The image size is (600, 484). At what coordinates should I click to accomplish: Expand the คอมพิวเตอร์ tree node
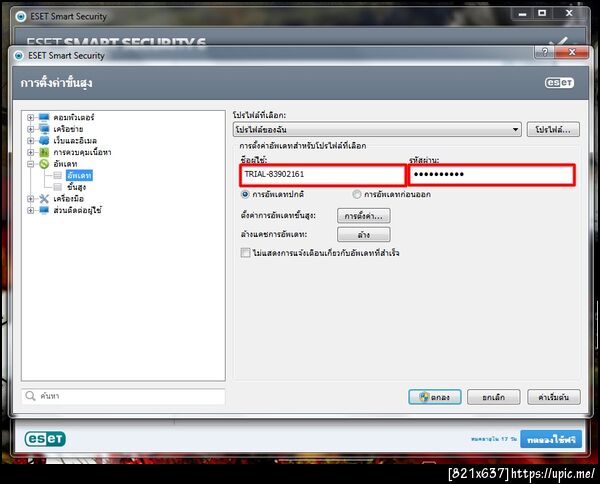tap(31, 117)
